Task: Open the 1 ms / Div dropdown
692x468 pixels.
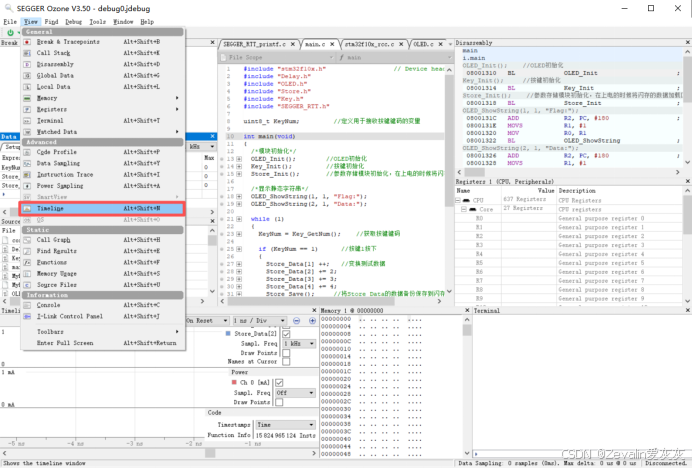Action: click(x=260, y=321)
